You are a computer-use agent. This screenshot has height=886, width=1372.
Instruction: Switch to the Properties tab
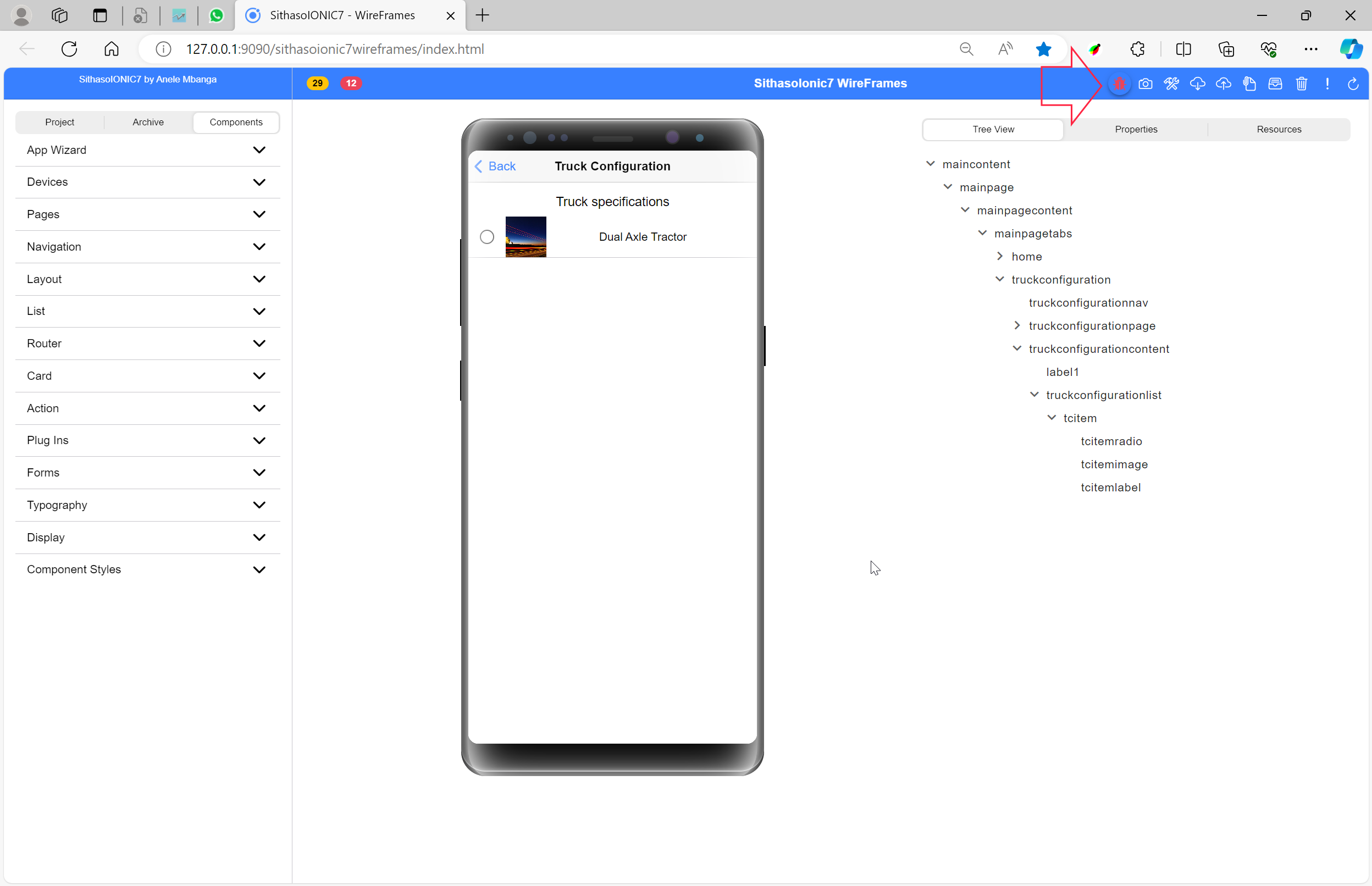(x=1136, y=130)
